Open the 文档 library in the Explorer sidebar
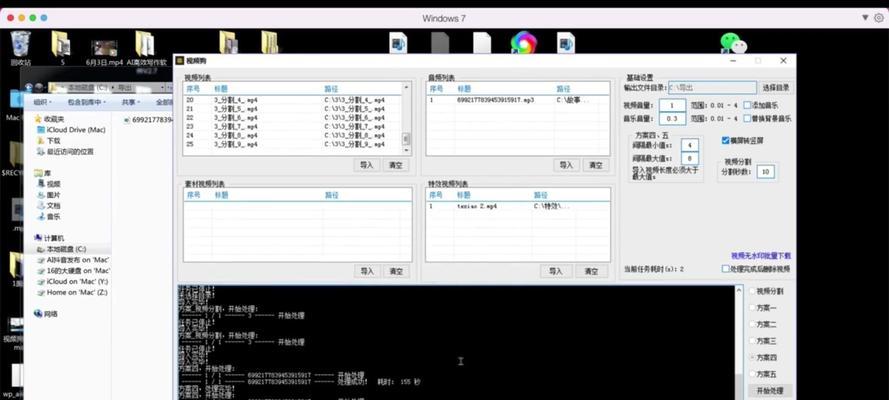The width and height of the screenshot is (889, 400). coord(49,206)
